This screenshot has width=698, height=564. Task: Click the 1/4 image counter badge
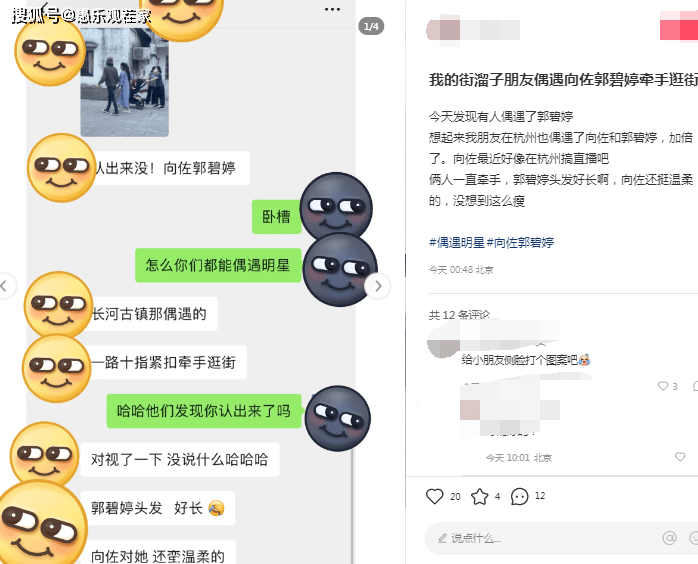(371, 26)
